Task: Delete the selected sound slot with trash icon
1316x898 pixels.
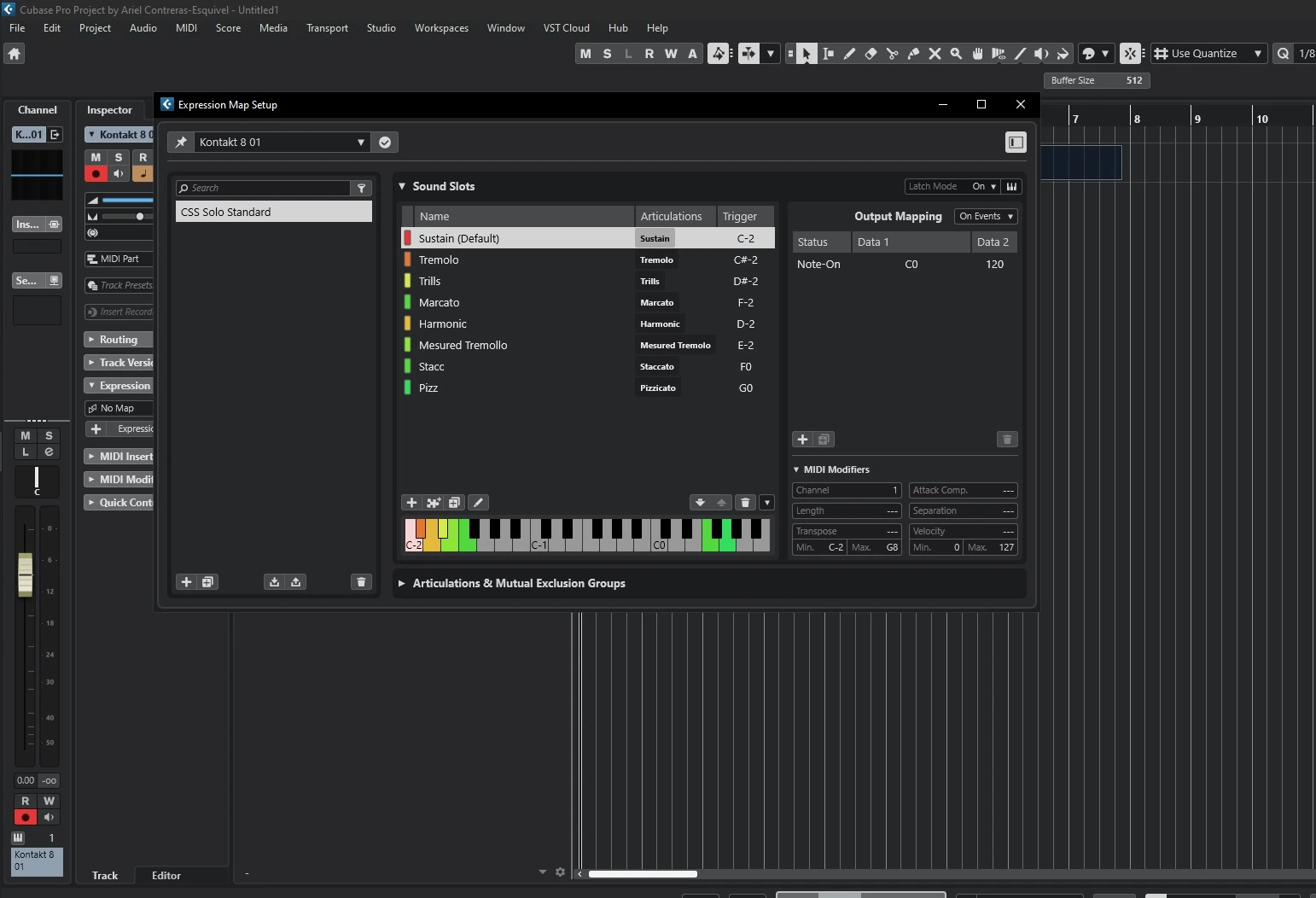Action: [x=745, y=503]
